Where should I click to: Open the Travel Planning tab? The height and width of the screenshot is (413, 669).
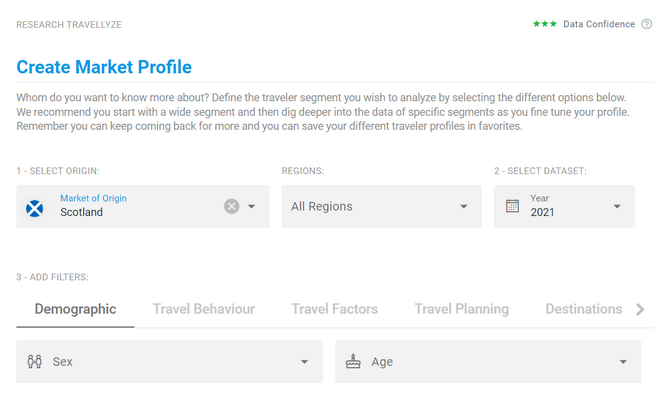pyautogui.click(x=462, y=309)
